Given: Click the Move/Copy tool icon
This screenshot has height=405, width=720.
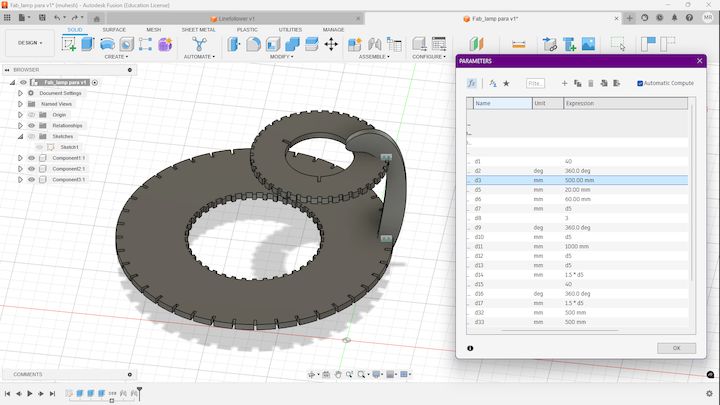Looking at the screenshot, I should (331, 44).
